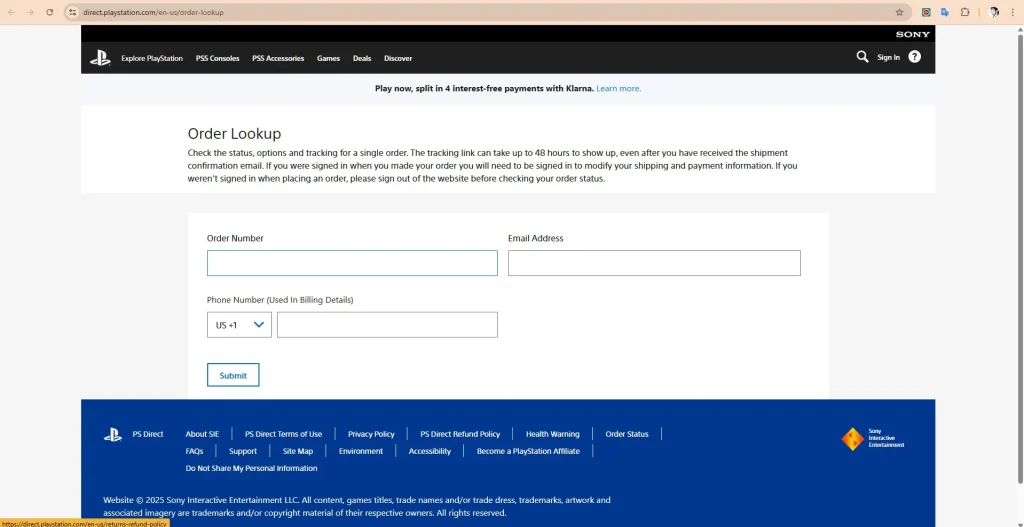The width and height of the screenshot is (1024, 527).
Task: Open PS5 Accessories menu
Action: click(278, 58)
